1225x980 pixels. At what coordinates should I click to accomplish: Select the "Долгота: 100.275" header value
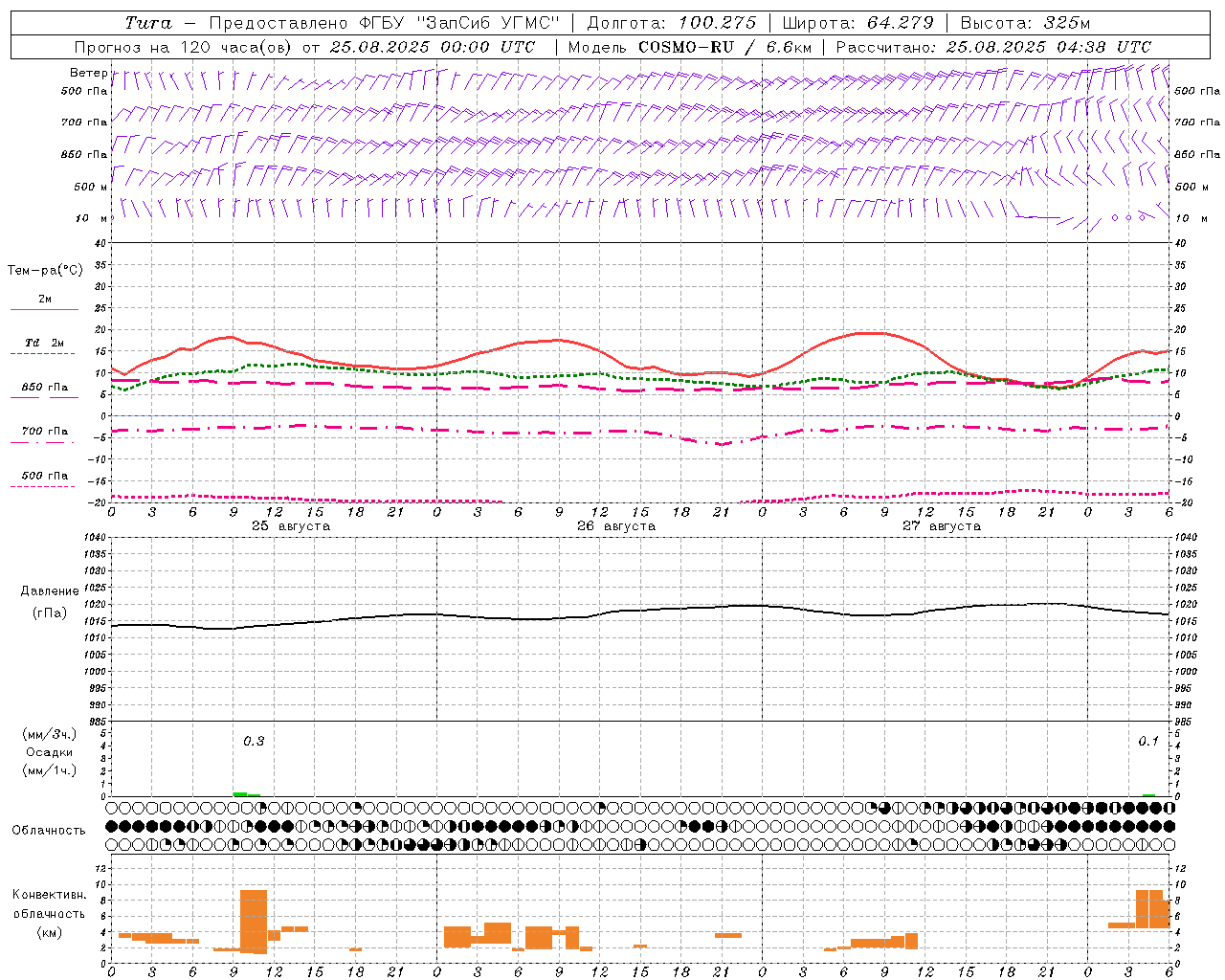pyautogui.click(x=672, y=23)
